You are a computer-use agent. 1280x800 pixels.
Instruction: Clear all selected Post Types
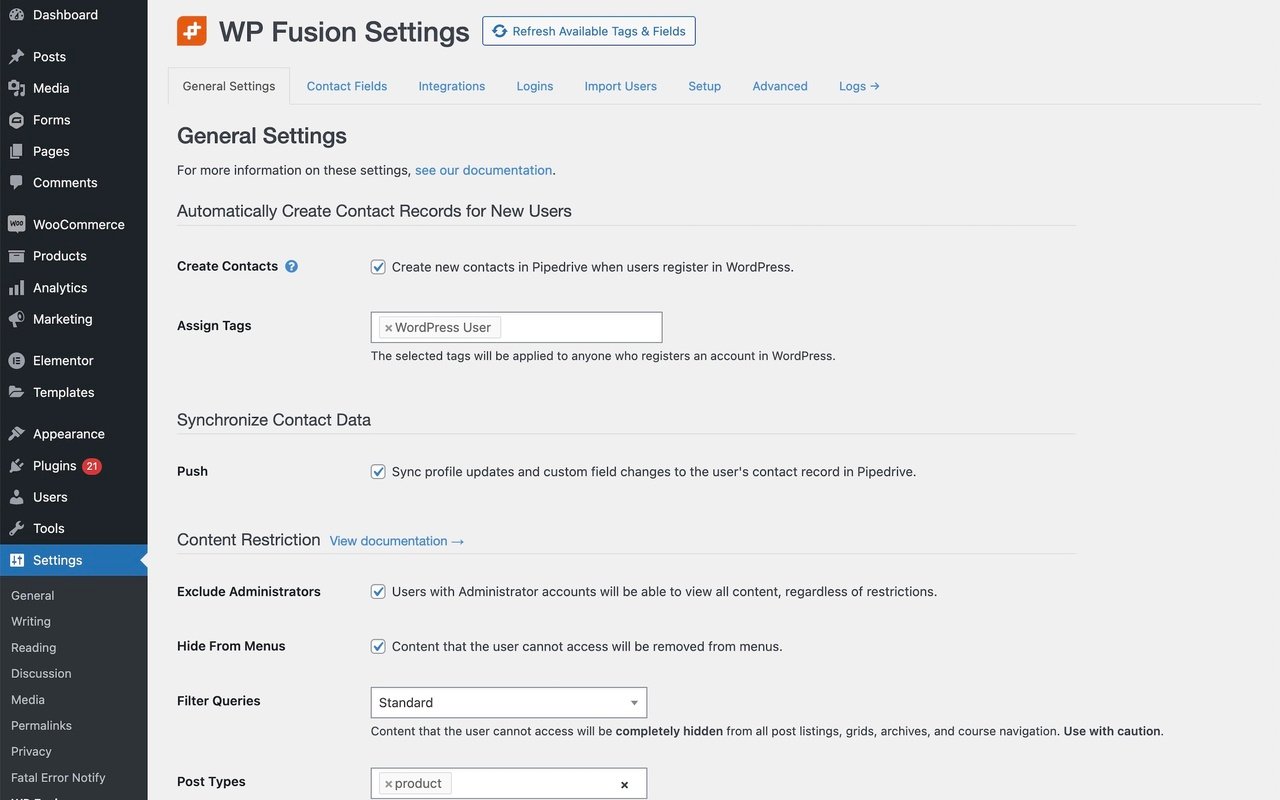[x=624, y=785]
